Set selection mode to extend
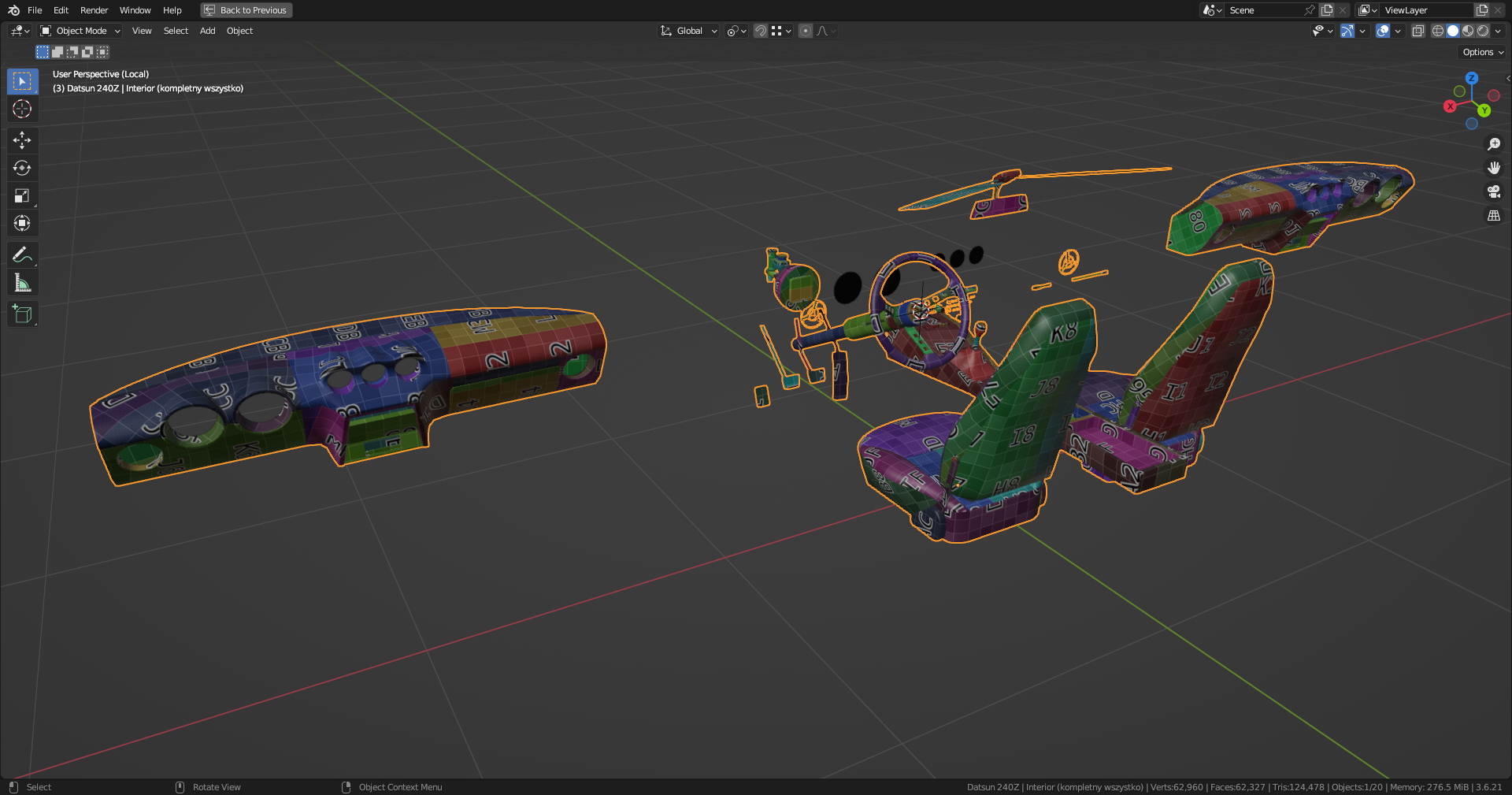This screenshot has width=1512, height=795. tap(57, 52)
